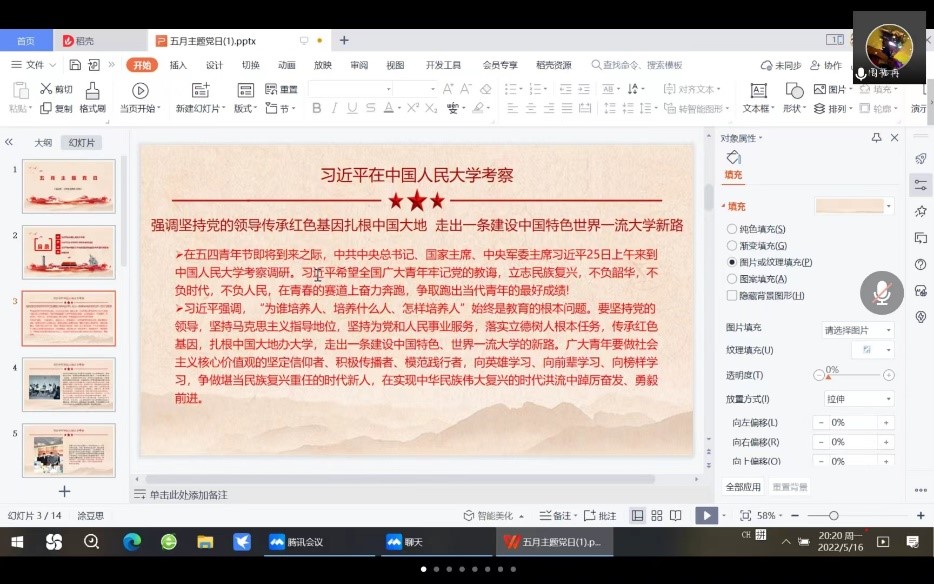Click the New Slide (新建幻灯片) icon
The image size is (934, 584).
point(197,91)
